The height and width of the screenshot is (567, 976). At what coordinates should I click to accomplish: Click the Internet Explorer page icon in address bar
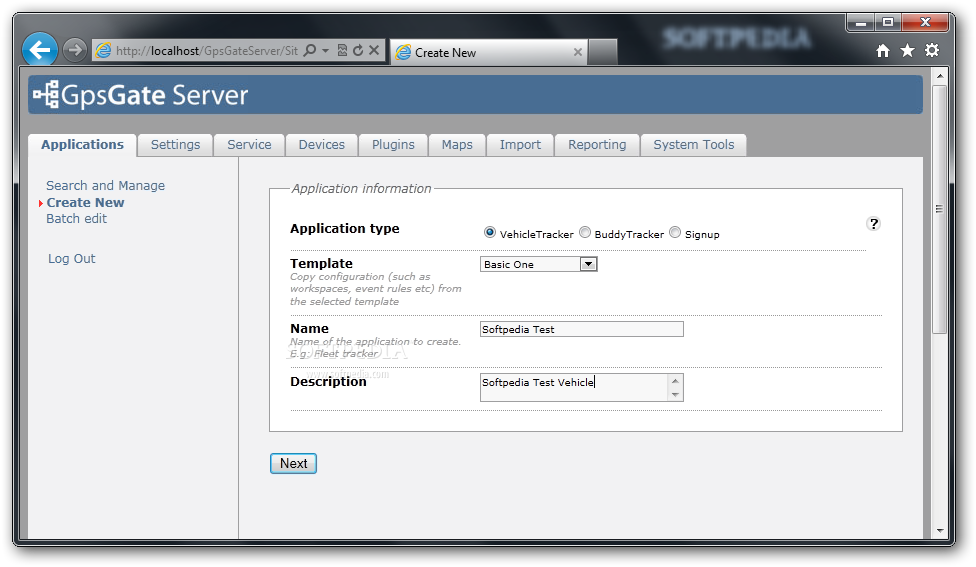point(103,50)
